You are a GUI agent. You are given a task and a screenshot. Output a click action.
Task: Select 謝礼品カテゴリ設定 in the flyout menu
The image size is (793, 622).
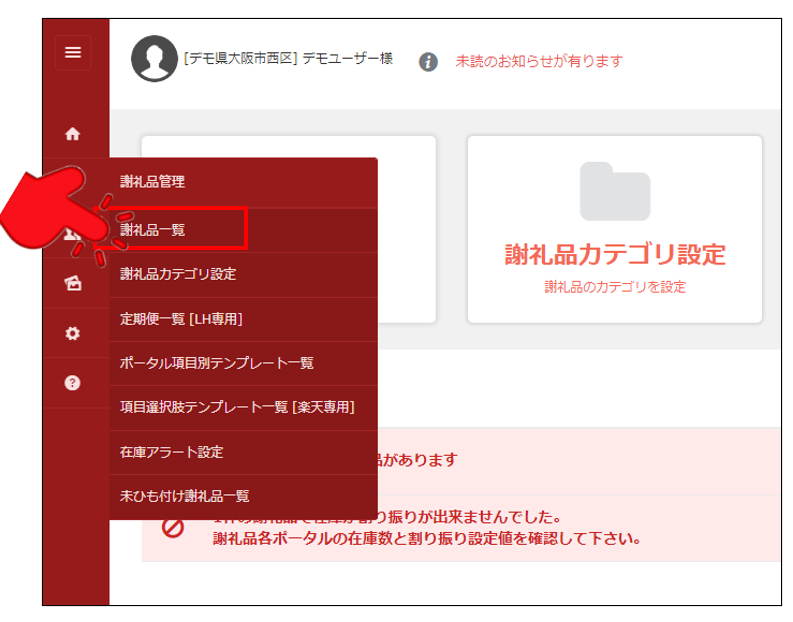[x=178, y=273]
